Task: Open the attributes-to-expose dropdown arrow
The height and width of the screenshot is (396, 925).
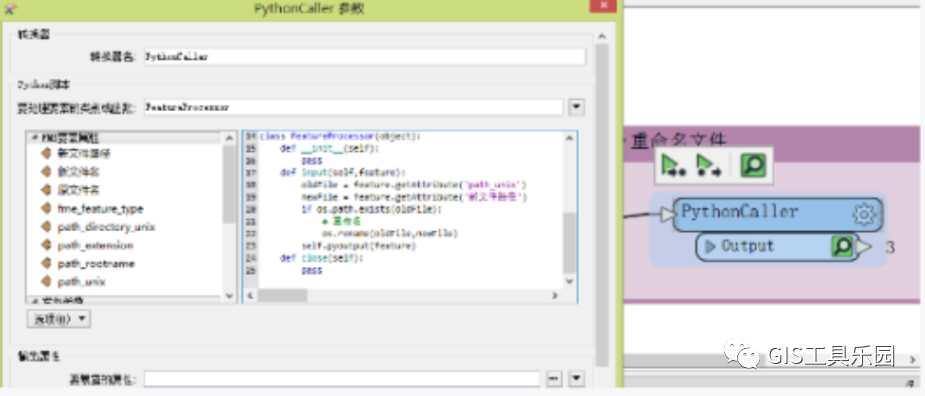Action: click(576, 379)
